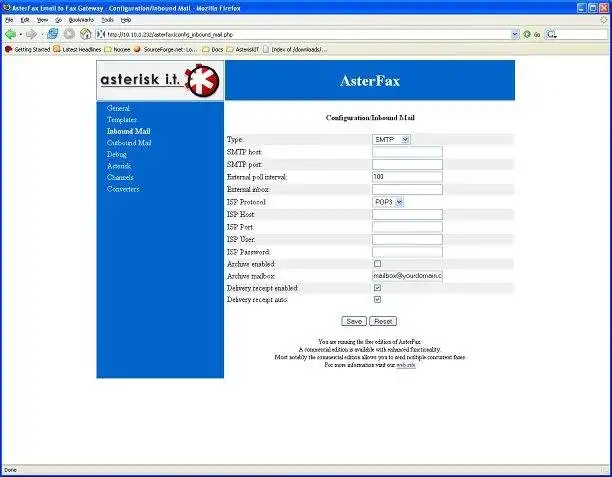Click the browser Back arrow icon

click(10, 34)
